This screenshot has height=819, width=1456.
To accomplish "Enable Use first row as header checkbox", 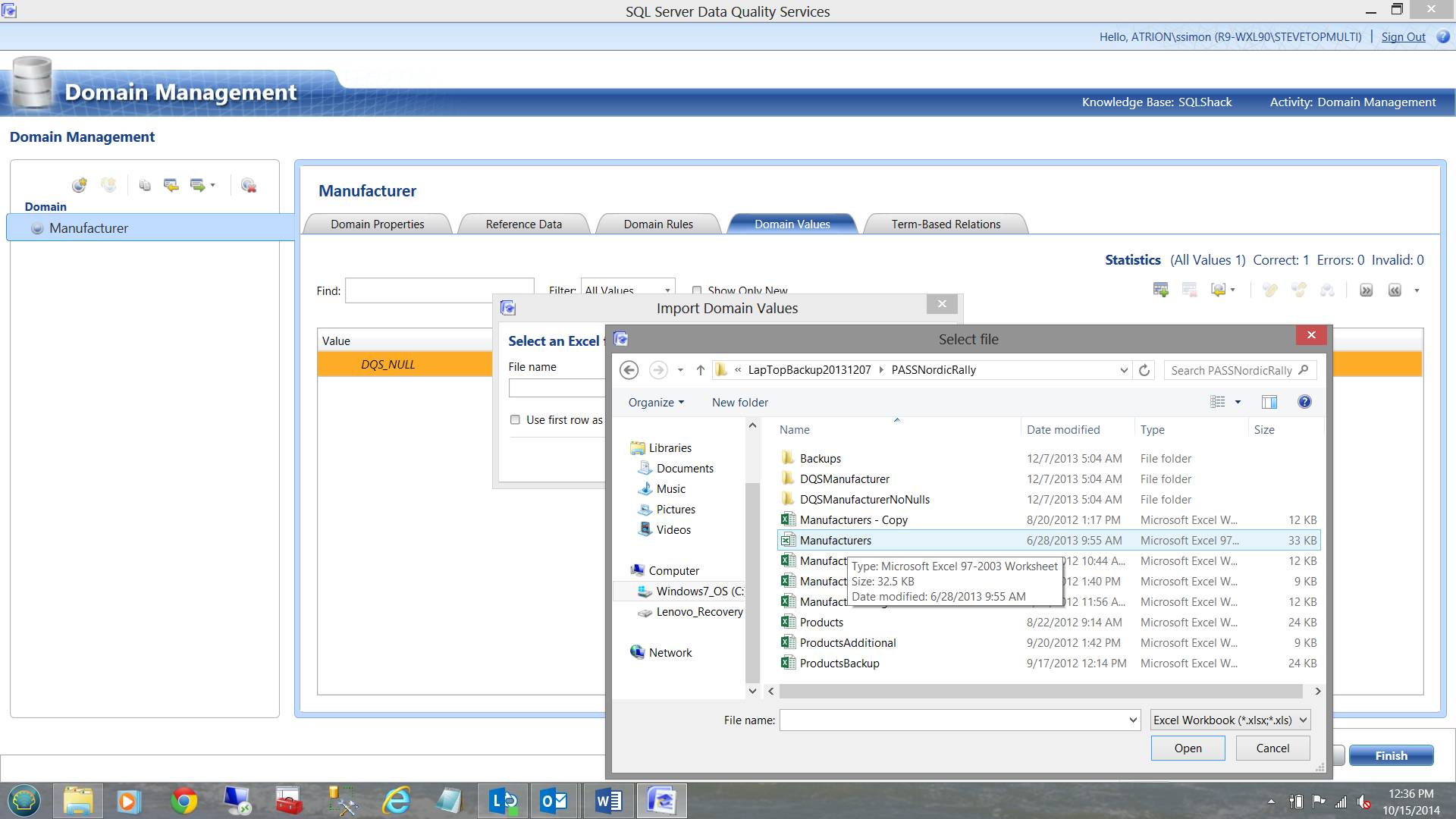I will 516,419.
